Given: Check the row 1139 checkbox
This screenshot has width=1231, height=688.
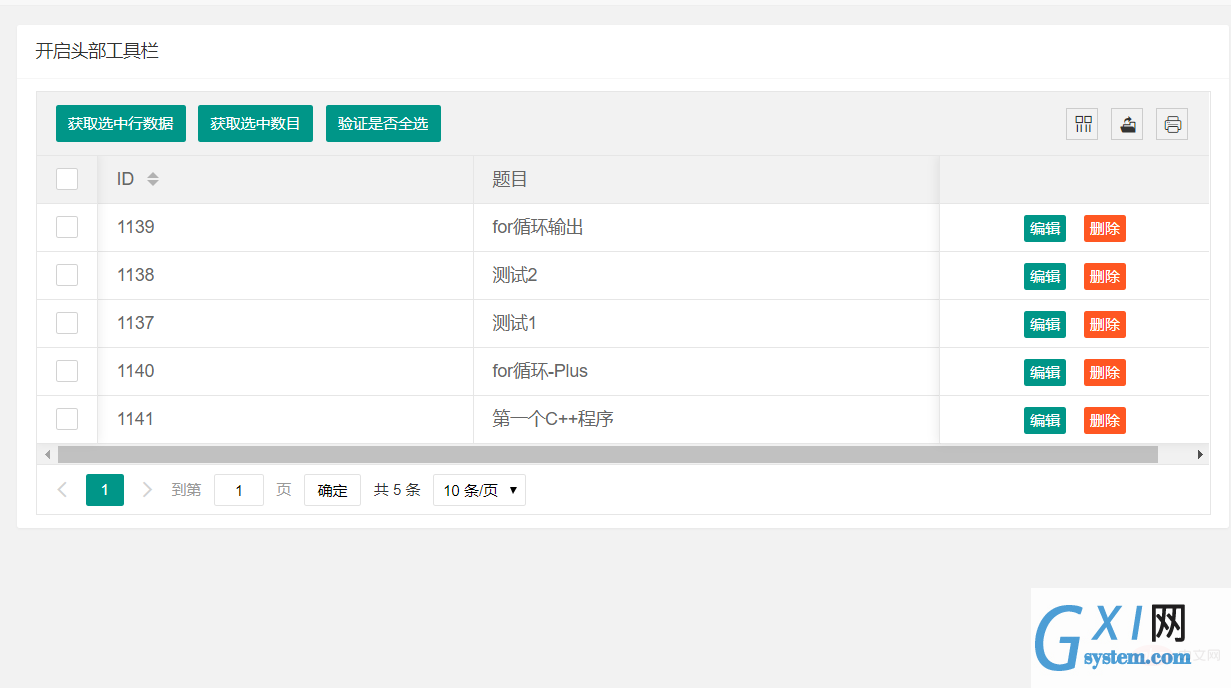Looking at the screenshot, I should pos(67,227).
